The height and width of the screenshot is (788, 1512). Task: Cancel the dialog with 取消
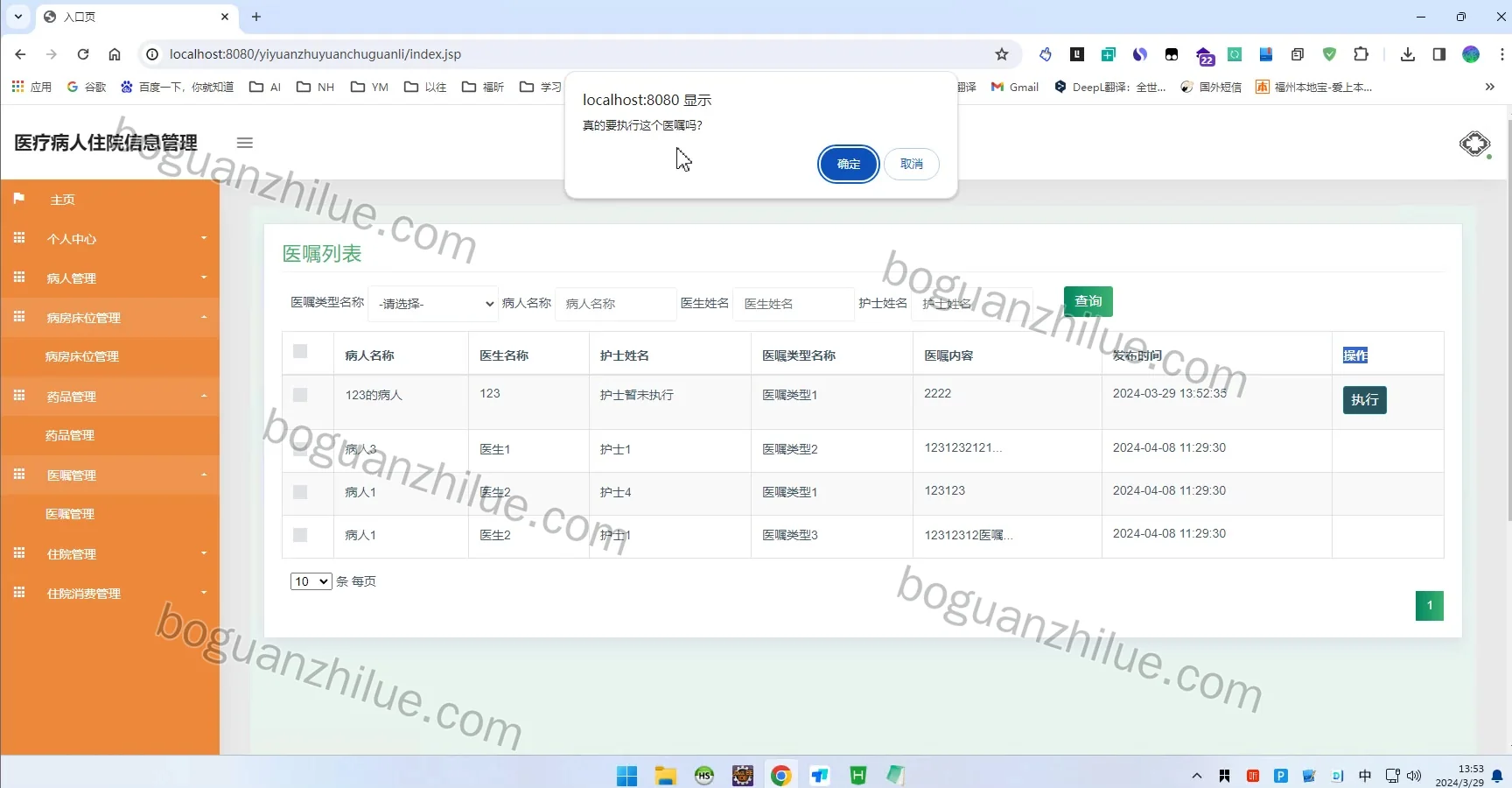[911, 164]
